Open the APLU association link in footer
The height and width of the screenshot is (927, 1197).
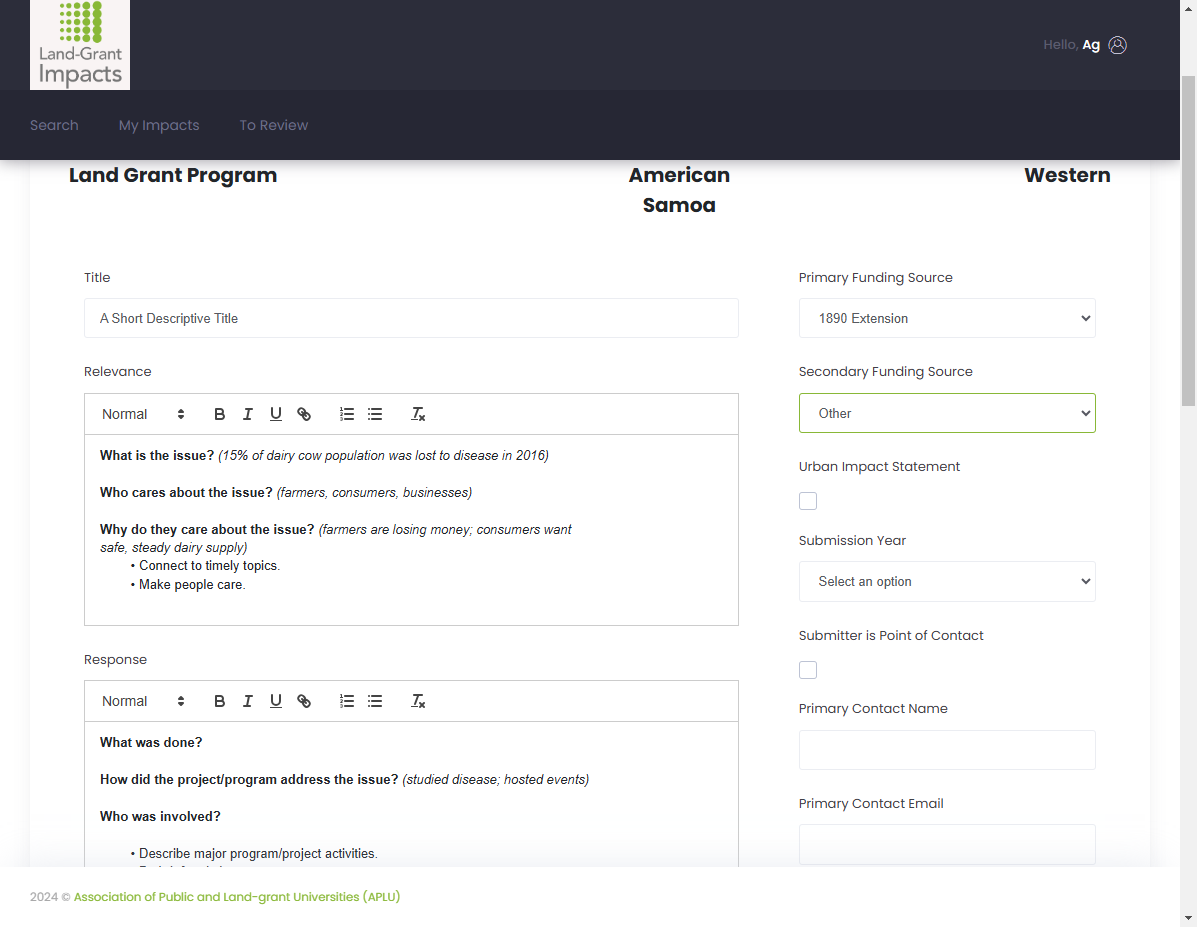(x=237, y=896)
